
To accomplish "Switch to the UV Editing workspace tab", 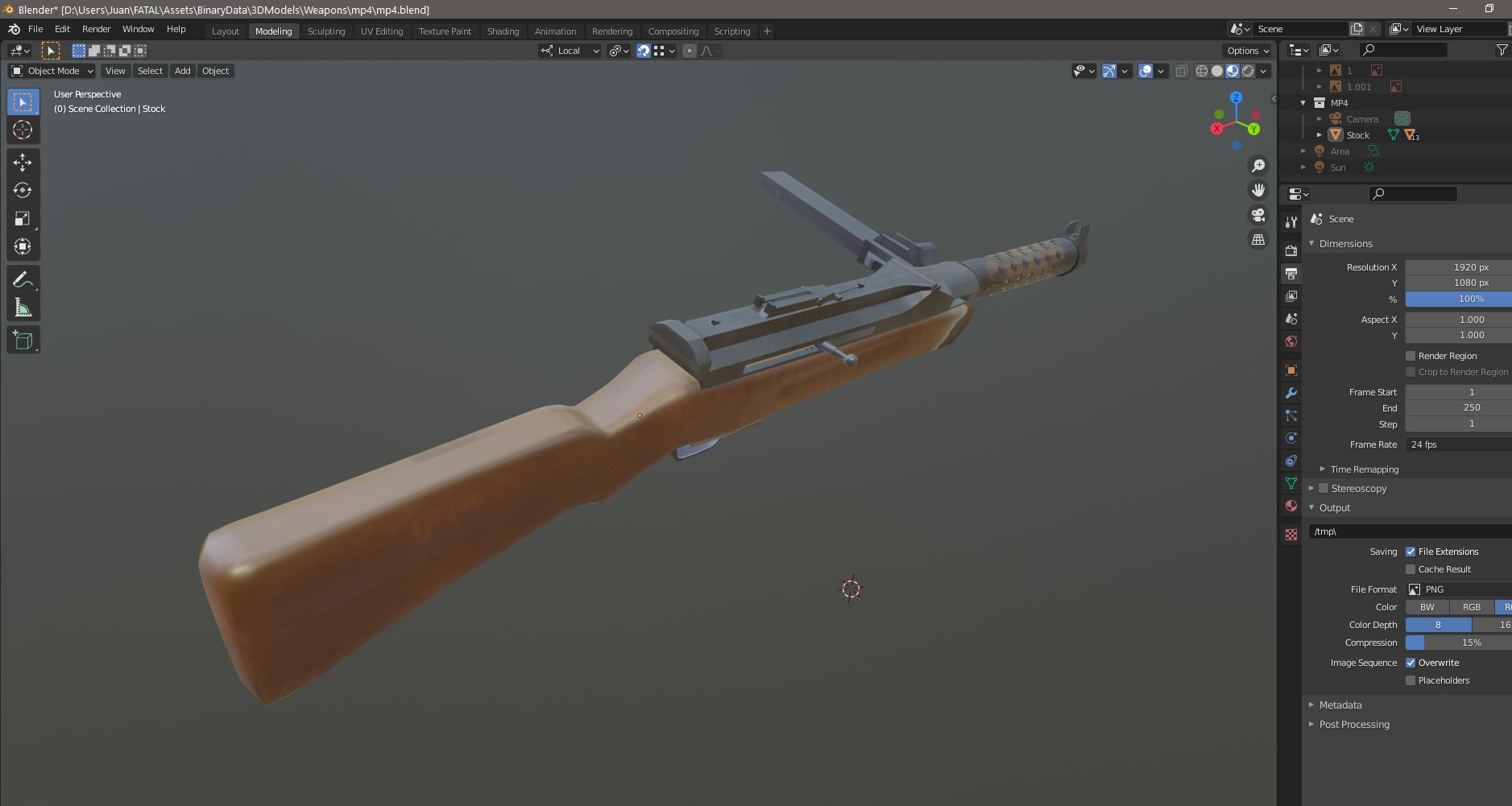I will pos(382,31).
